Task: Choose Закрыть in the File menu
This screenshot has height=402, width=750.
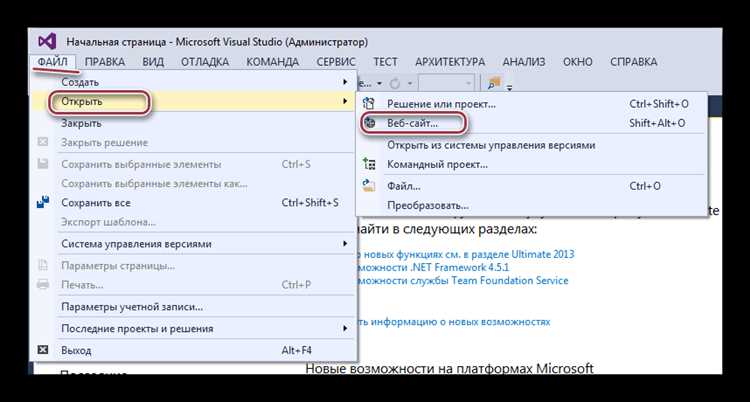Action: (x=193, y=123)
